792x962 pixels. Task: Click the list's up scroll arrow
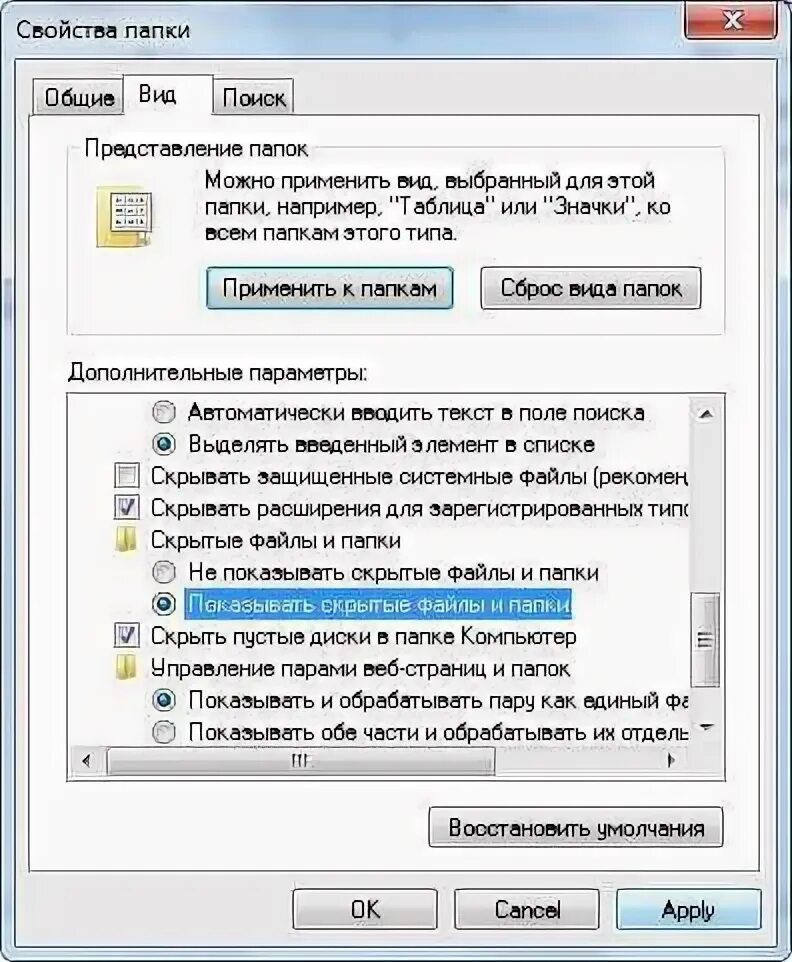[705, 414]
